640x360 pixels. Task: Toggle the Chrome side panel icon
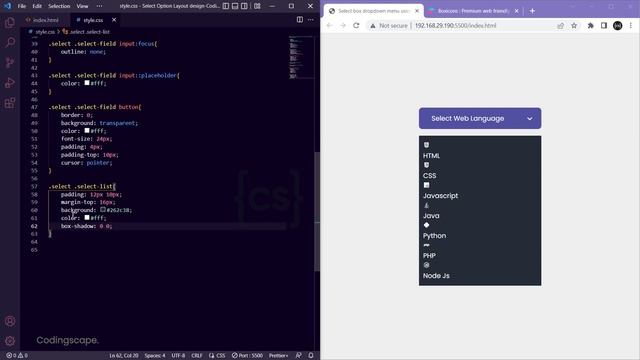point(604,25)
